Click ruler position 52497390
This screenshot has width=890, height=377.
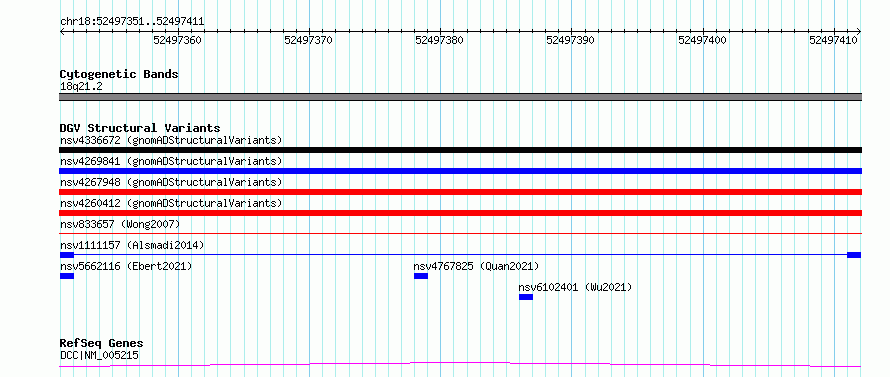tap(571, 40)
